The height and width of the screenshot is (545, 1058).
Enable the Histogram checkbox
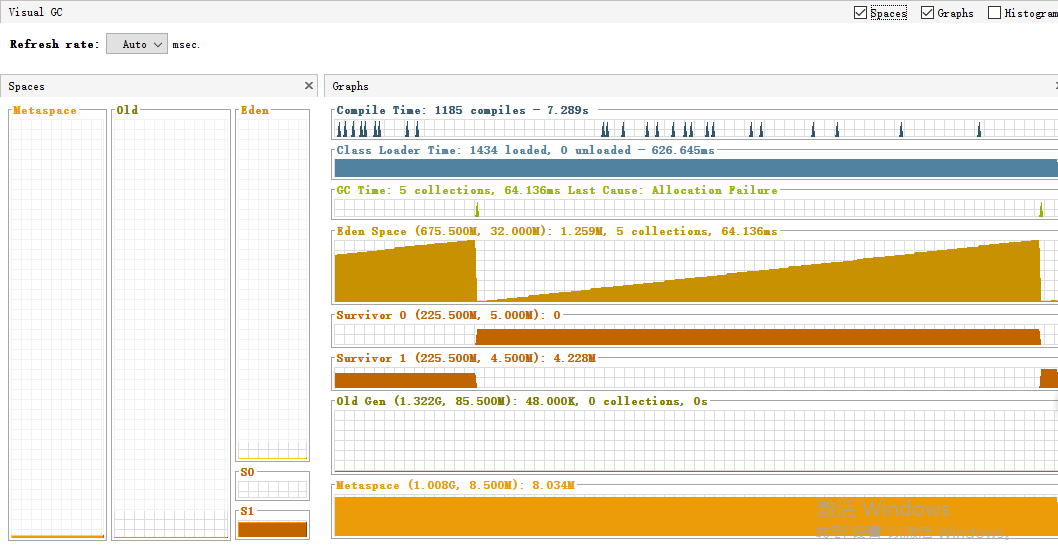point(994,13)
